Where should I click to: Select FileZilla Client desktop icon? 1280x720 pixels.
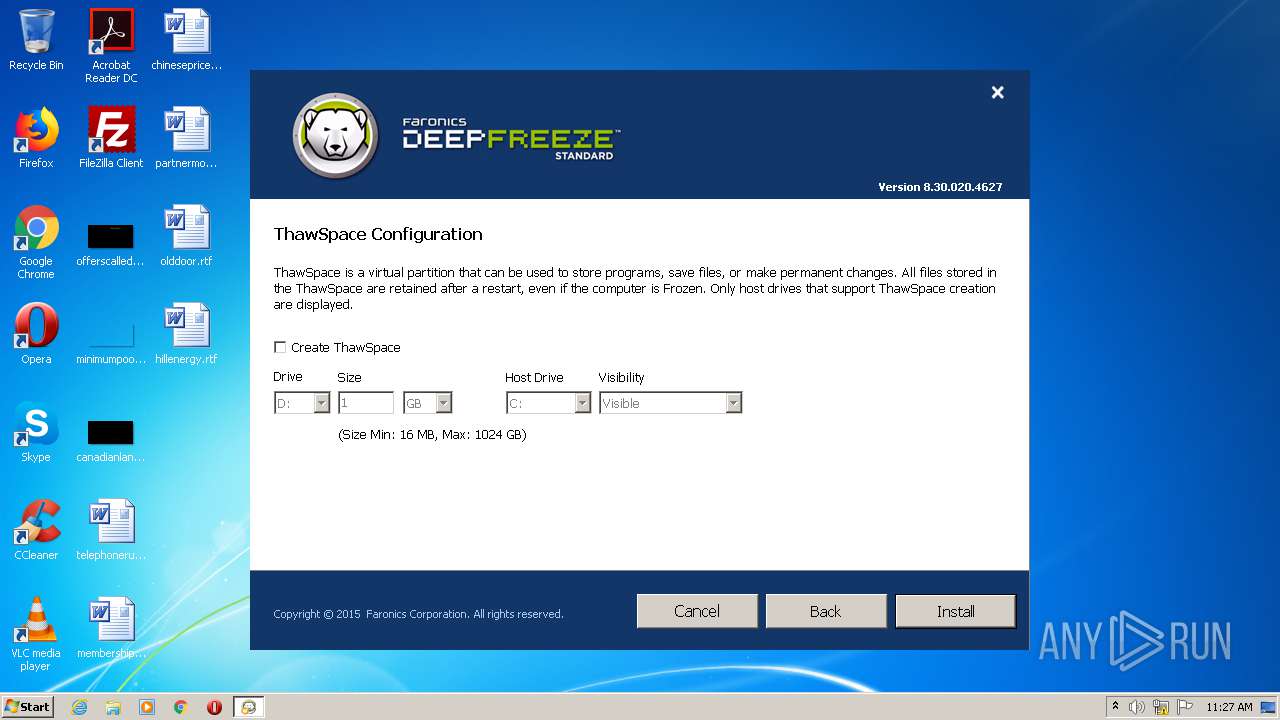(x=111, y=138)
